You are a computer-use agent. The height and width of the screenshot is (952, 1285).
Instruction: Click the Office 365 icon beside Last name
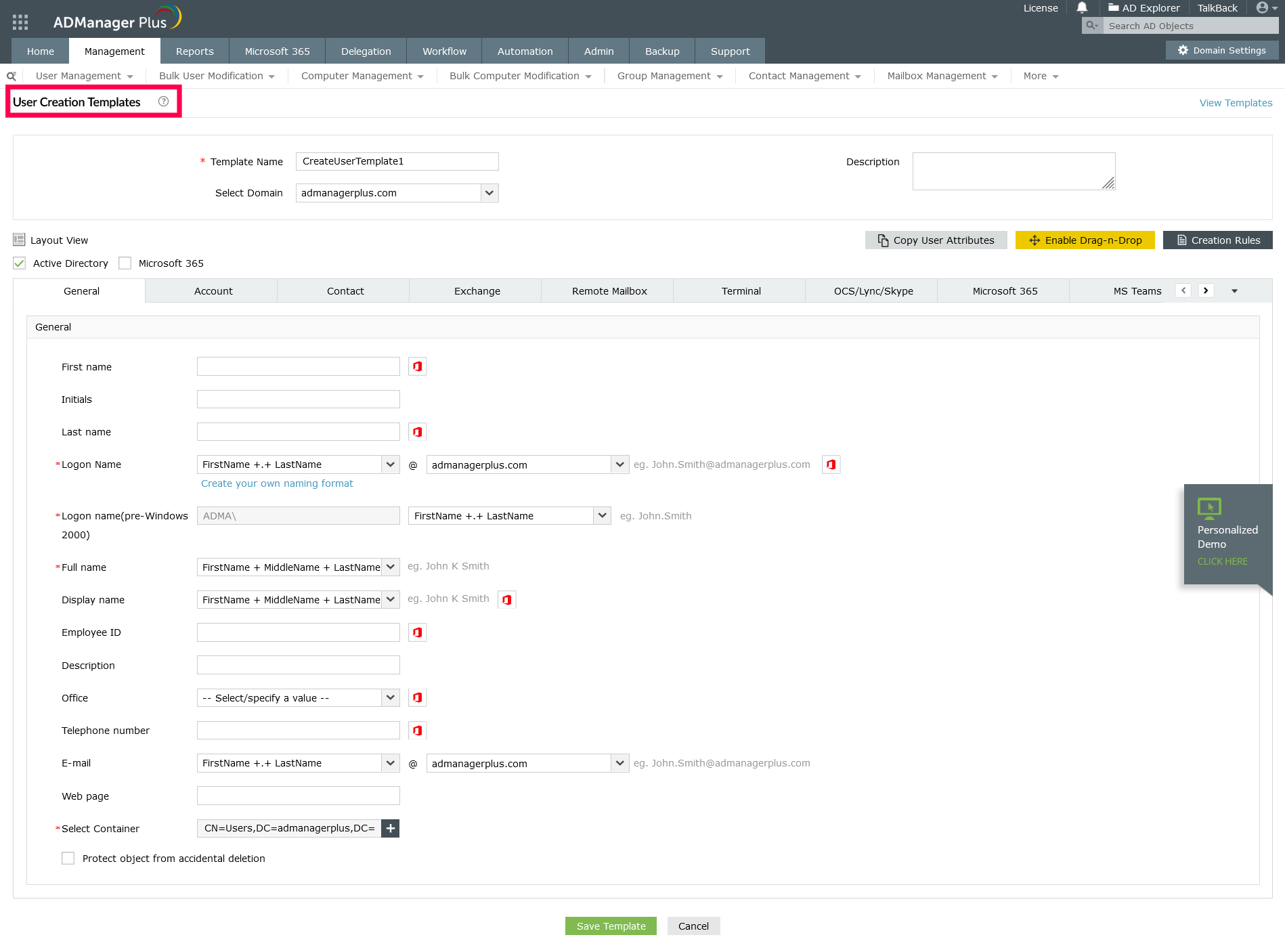tap(418, 432)
